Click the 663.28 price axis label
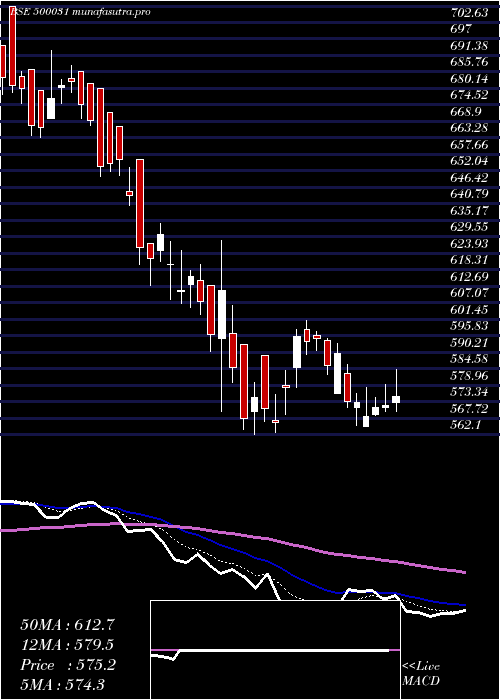Viewport: 500px width, 700px height. coord(469,128)
